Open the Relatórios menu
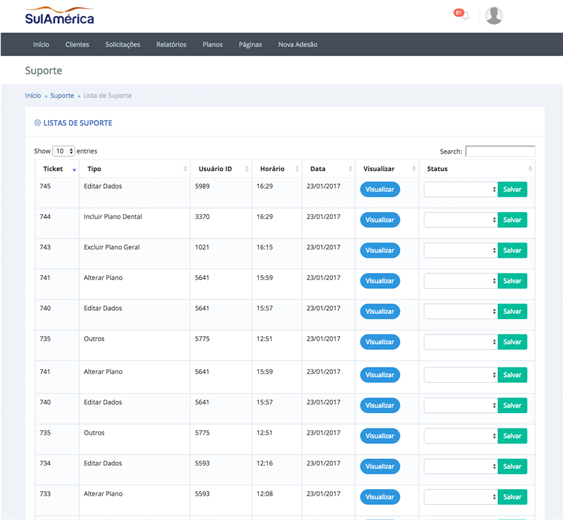Viewport: 563px width, 520px height. (171, 45)
